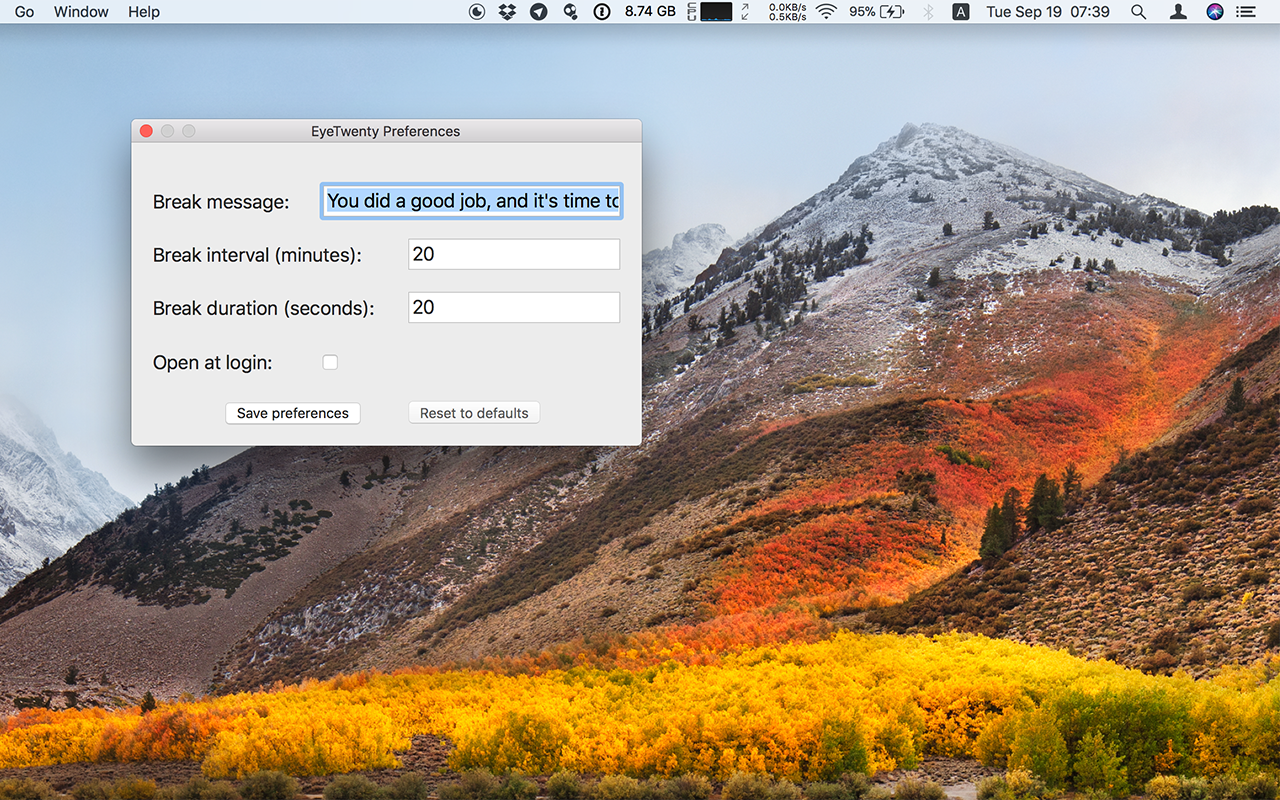Open Notification Center list icon
1280x800 pixels.
[x=1245, y=12]
